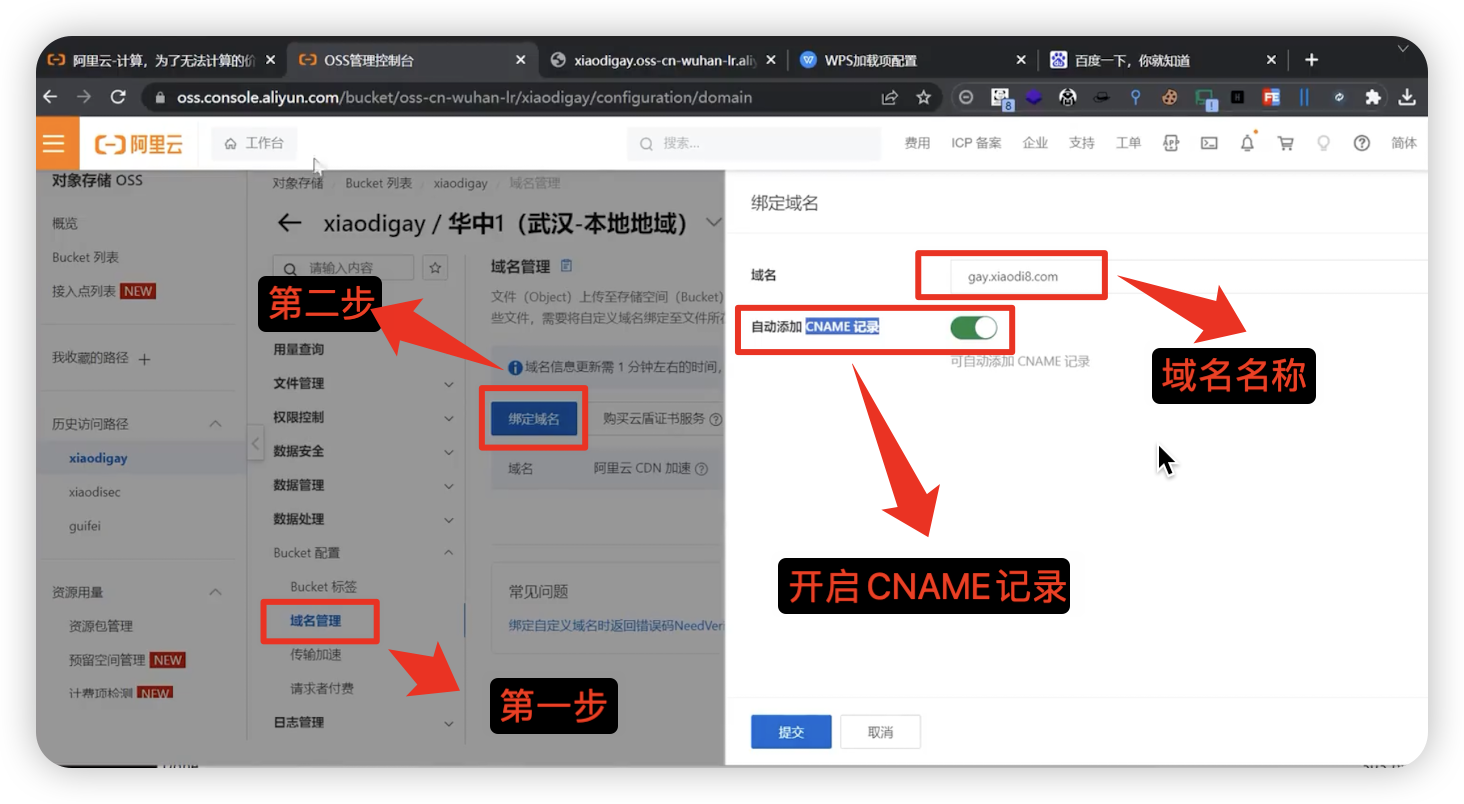Open the 企业 top menu
Viewport: 1464px width, 804px height.
1035,143
